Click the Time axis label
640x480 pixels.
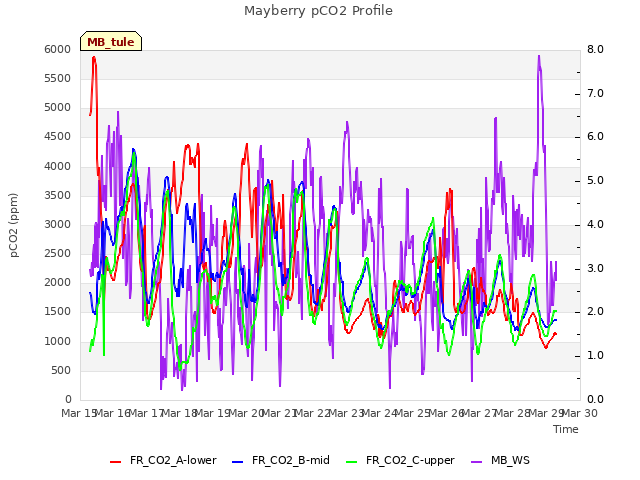point(566,429)
